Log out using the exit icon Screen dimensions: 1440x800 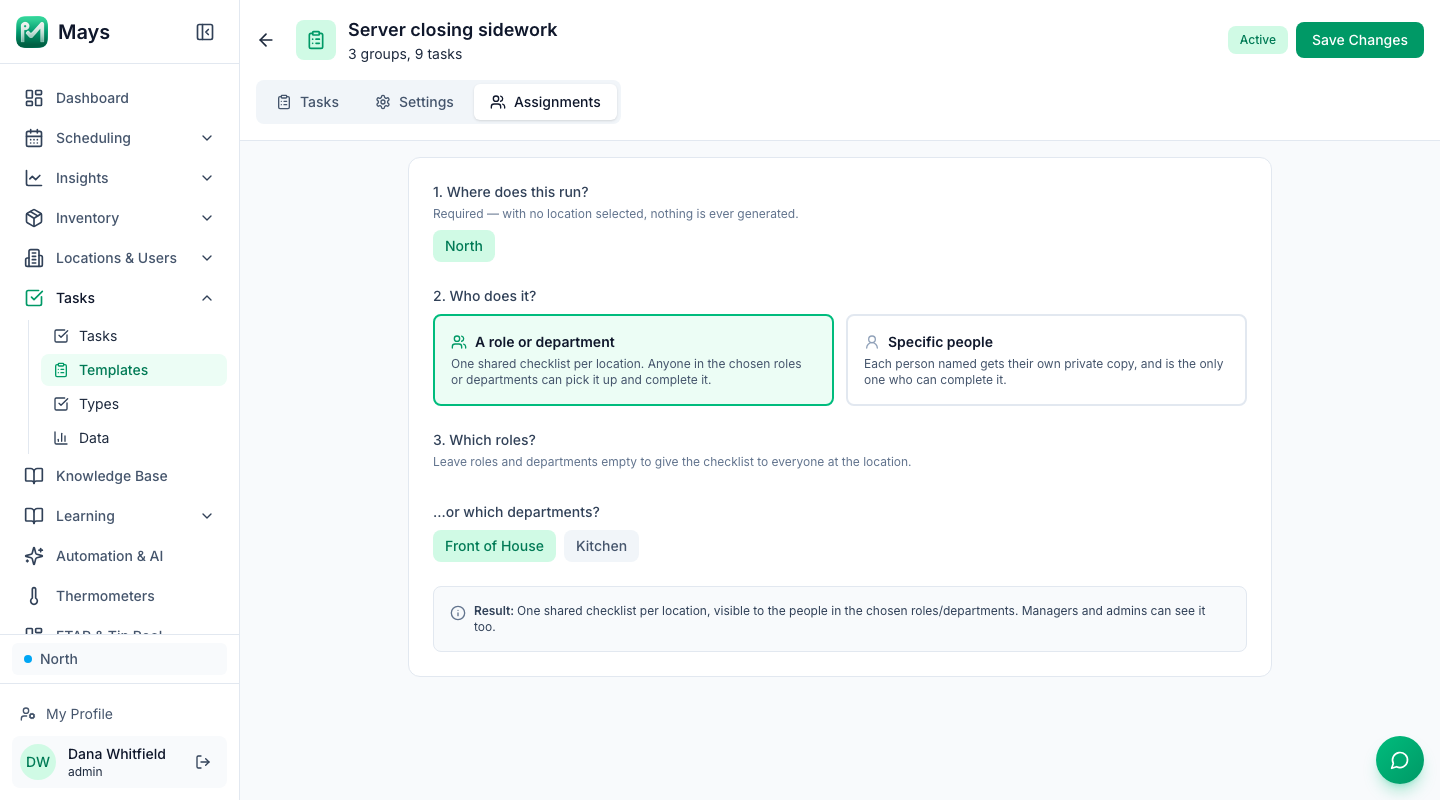tap(203, 762)
